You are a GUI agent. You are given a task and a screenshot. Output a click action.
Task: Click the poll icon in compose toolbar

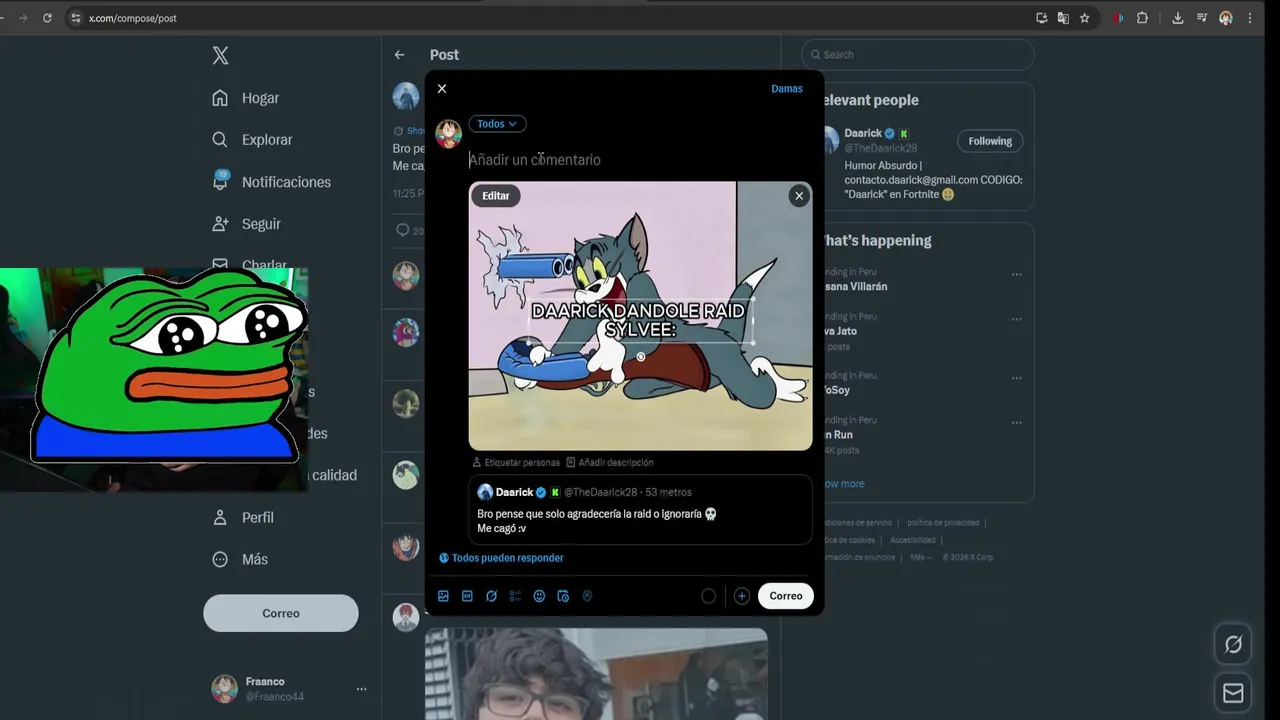pos(515,596)
